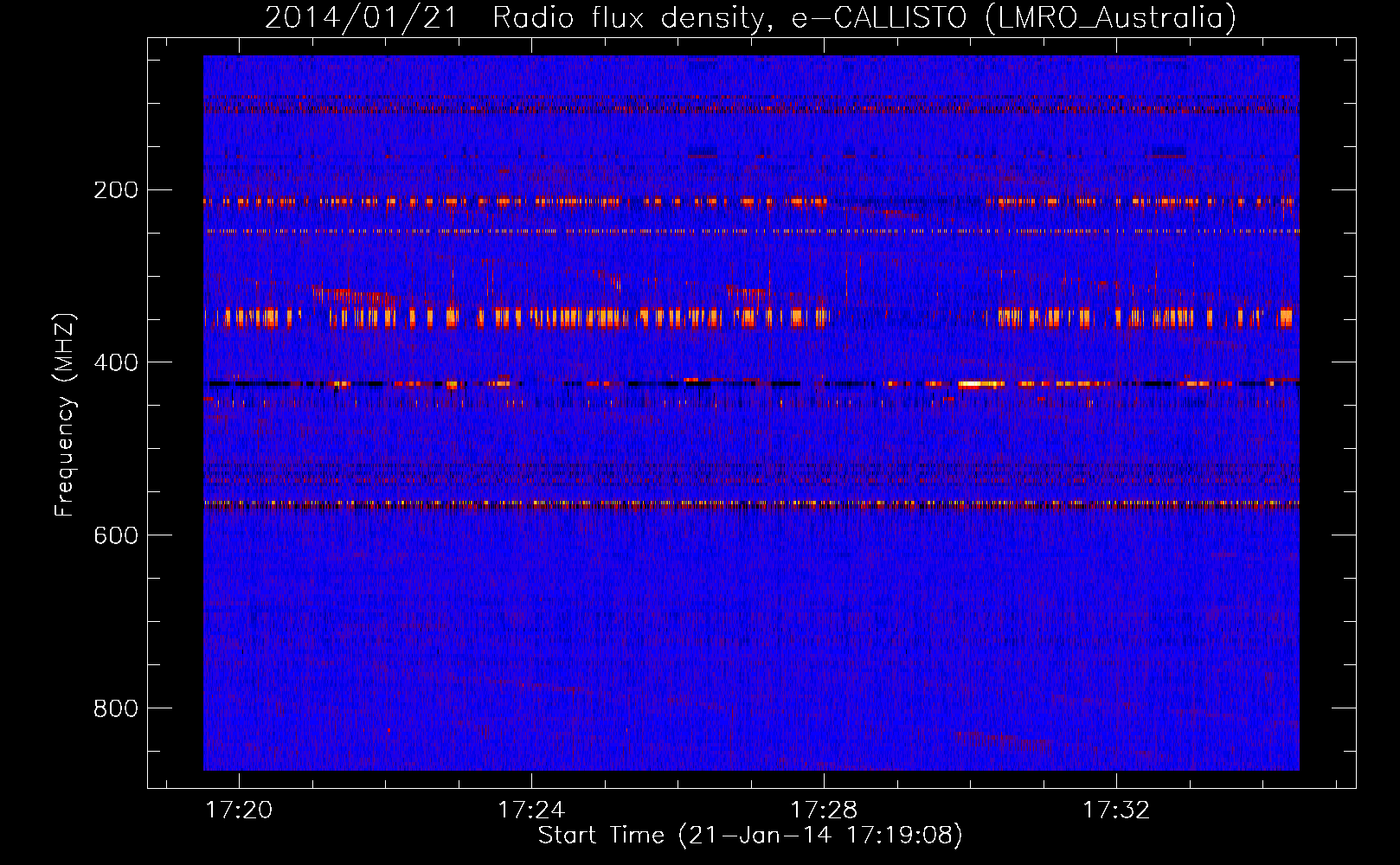Click the 200 frequency tick label
This screenshot has height=865, width=1400.
pyautogui.click(x=116, y=190)
